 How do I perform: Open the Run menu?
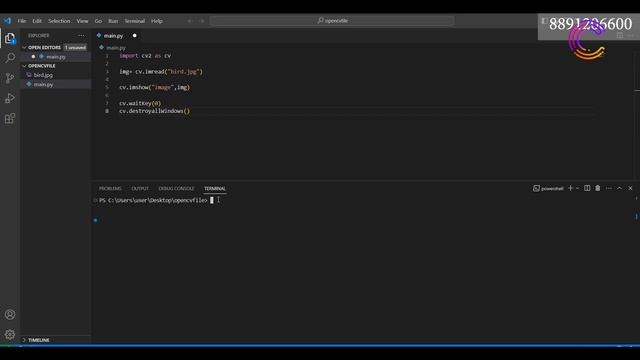coord(113,21)
